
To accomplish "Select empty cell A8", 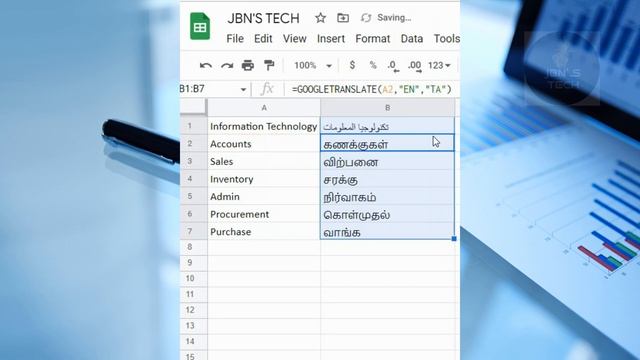I will click(x=264, y=247).
